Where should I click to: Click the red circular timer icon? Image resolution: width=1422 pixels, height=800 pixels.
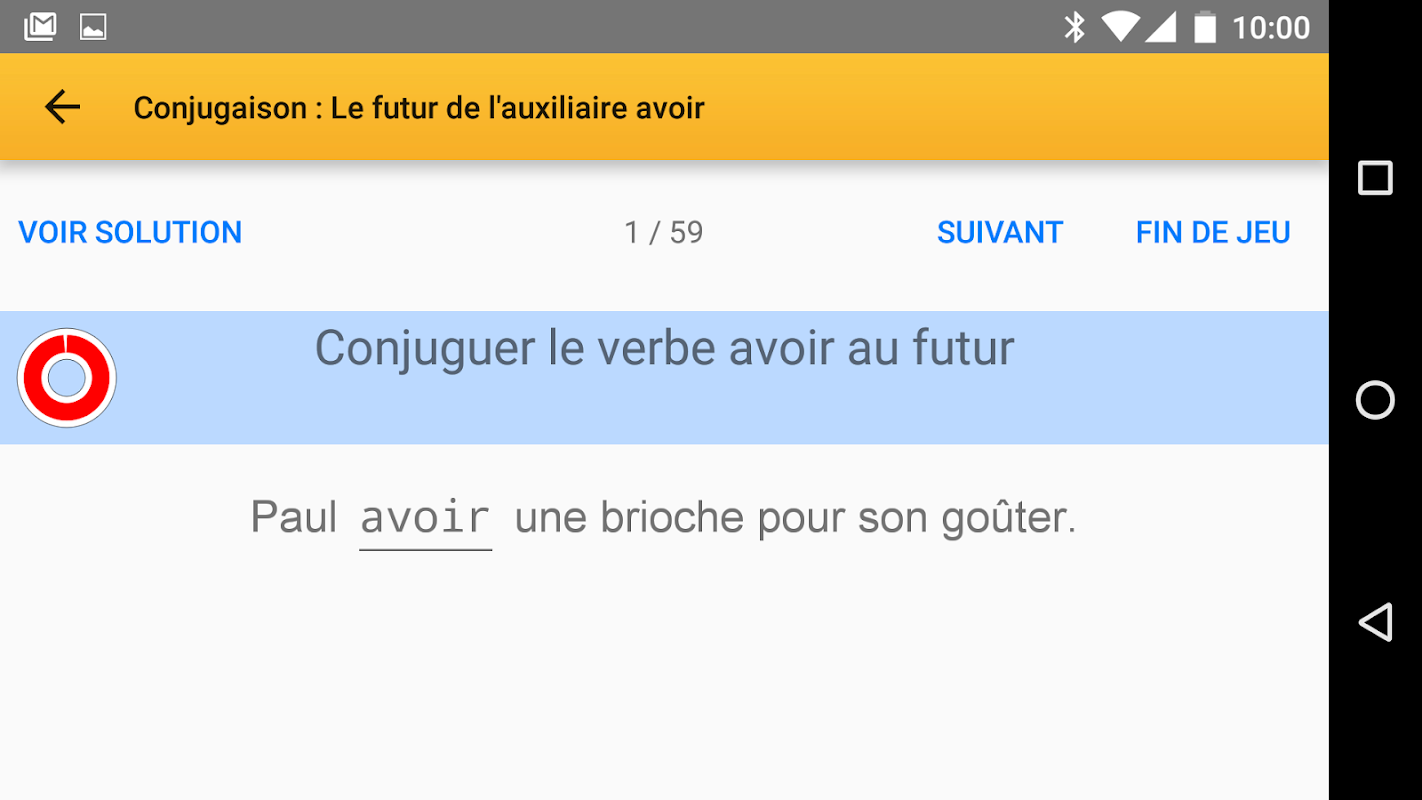click(x=67, y=378)
